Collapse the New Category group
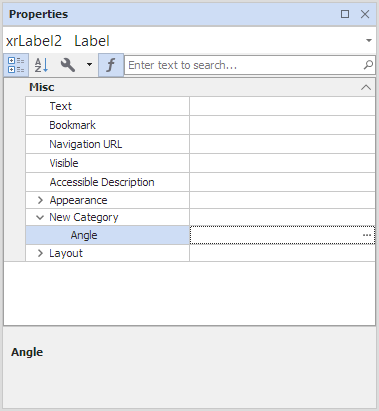379x411 pixels. tap(40, 217)
